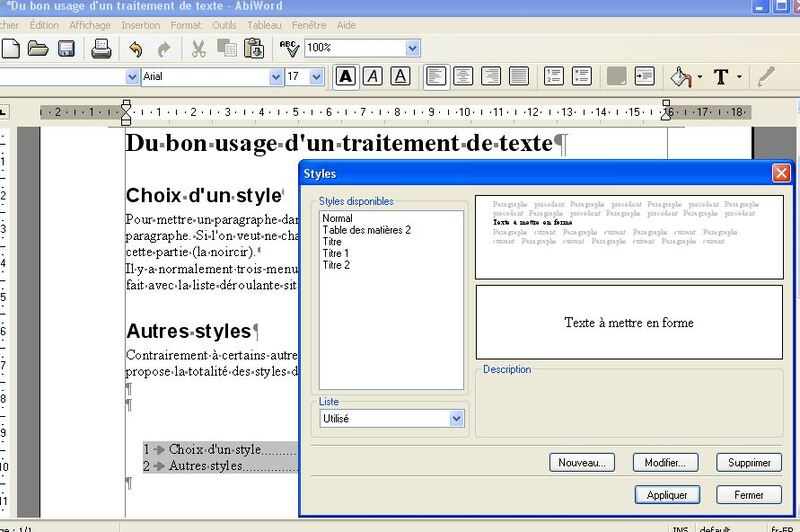Open the Tableau menu
The width and height of the screenshot is (800, 532).
[264, 25]
